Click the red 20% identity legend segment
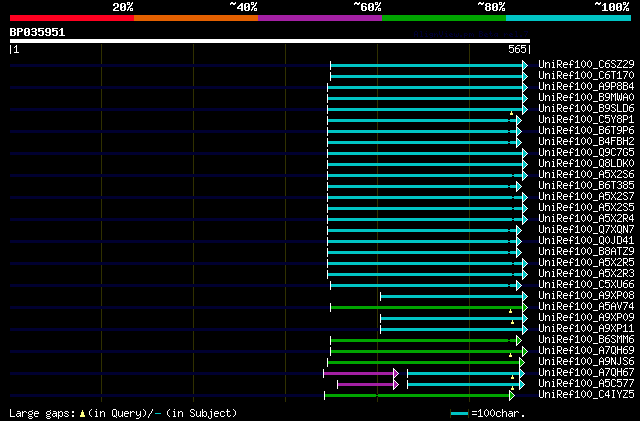This screenshot has width=640, height=421. point(72,18)
